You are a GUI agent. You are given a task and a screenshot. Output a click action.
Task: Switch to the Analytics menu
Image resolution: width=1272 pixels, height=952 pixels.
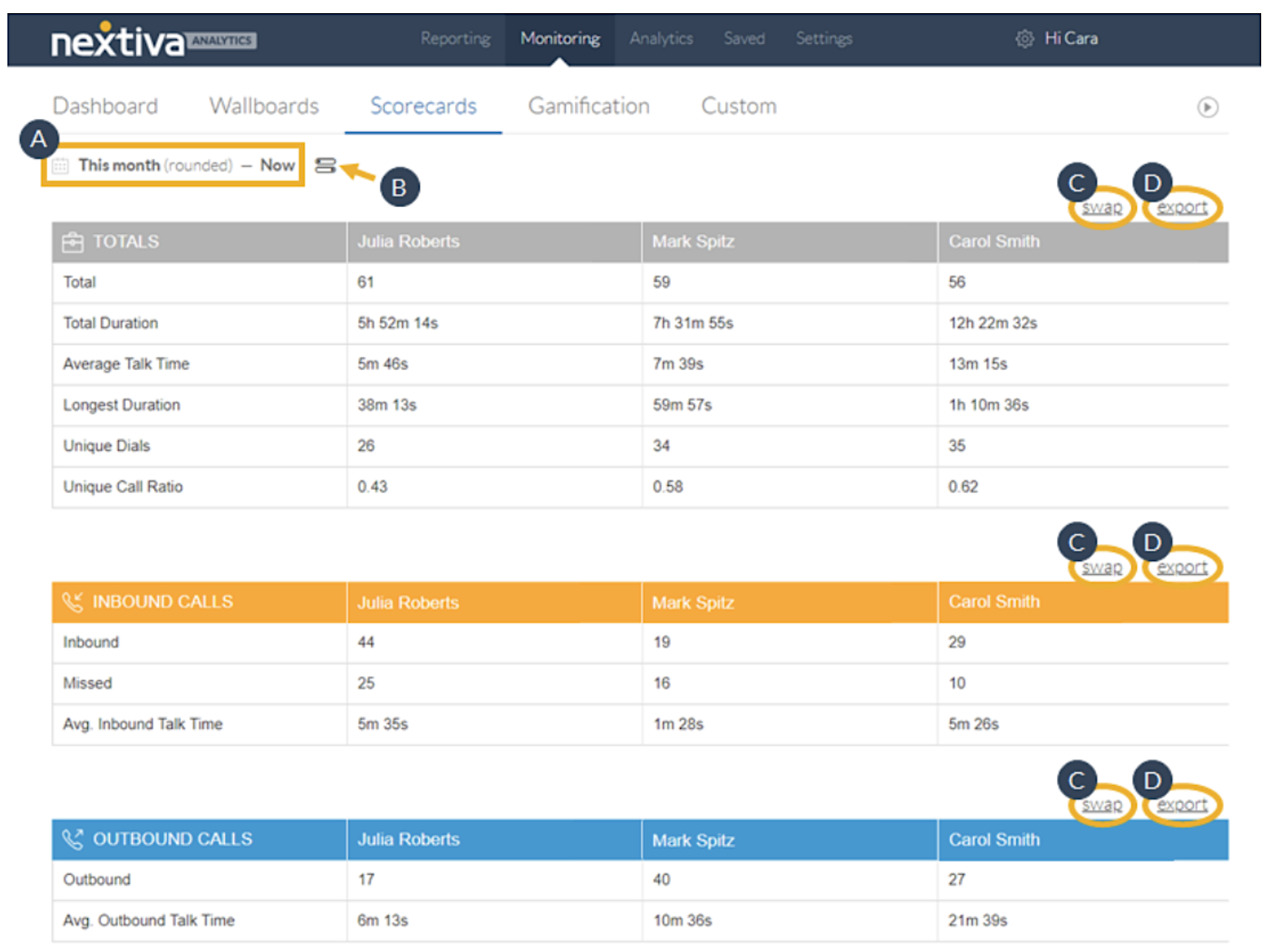click(x=661, y=39)
